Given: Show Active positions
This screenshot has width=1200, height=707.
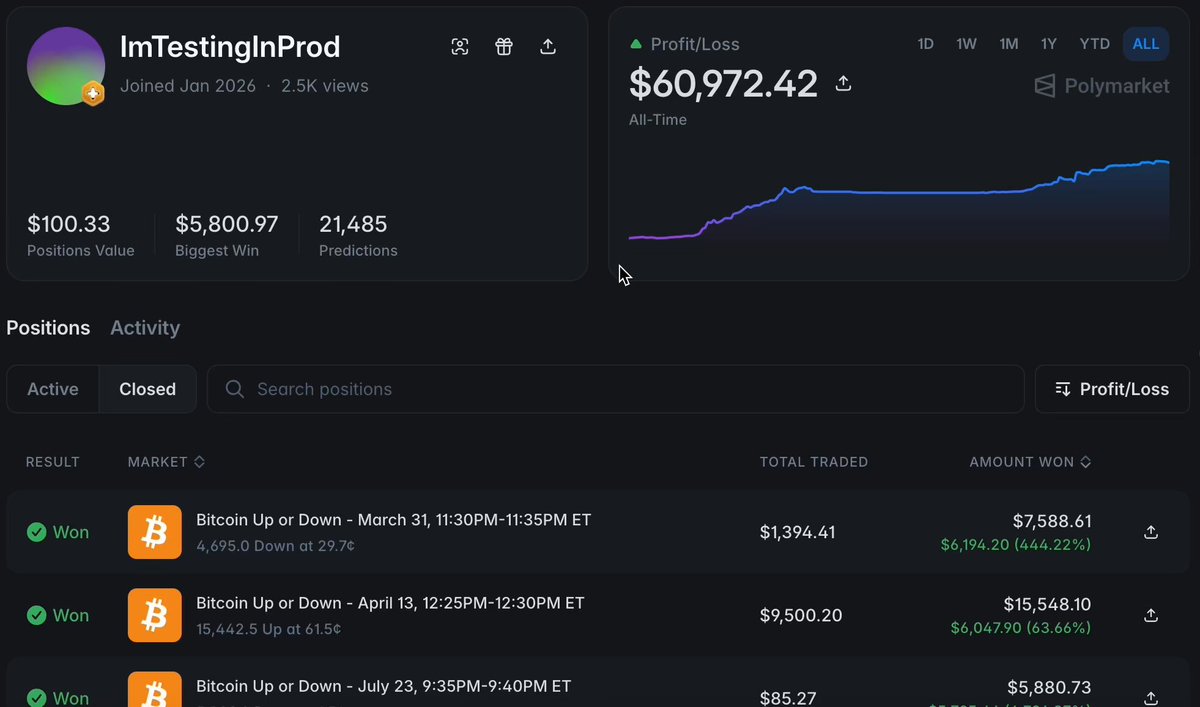Looking at the screenshot, I should 53,389.
